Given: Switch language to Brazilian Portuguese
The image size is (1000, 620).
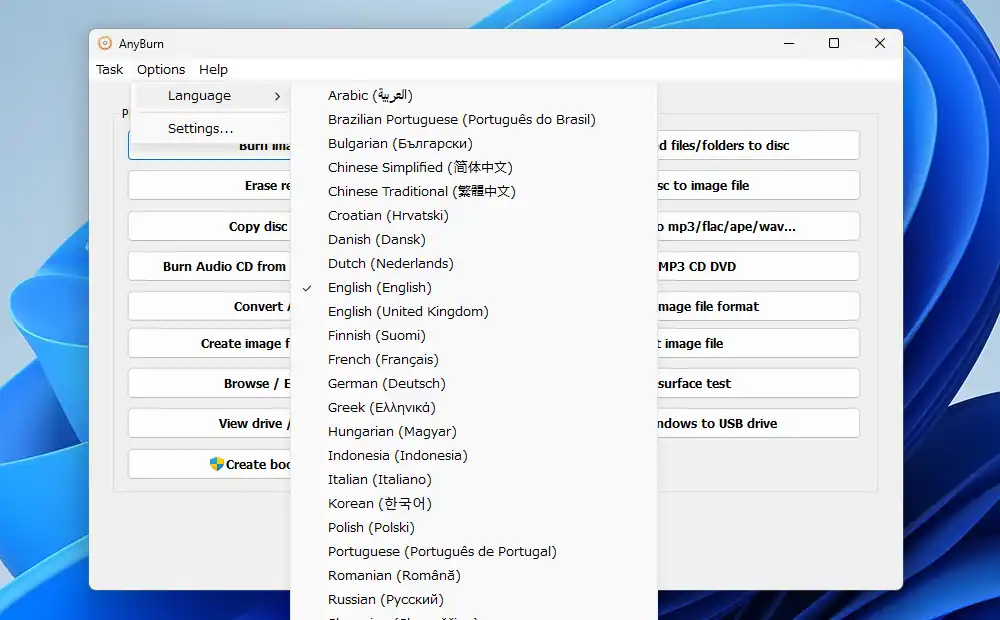Looking at the screenshot, I should pos(461,120).
